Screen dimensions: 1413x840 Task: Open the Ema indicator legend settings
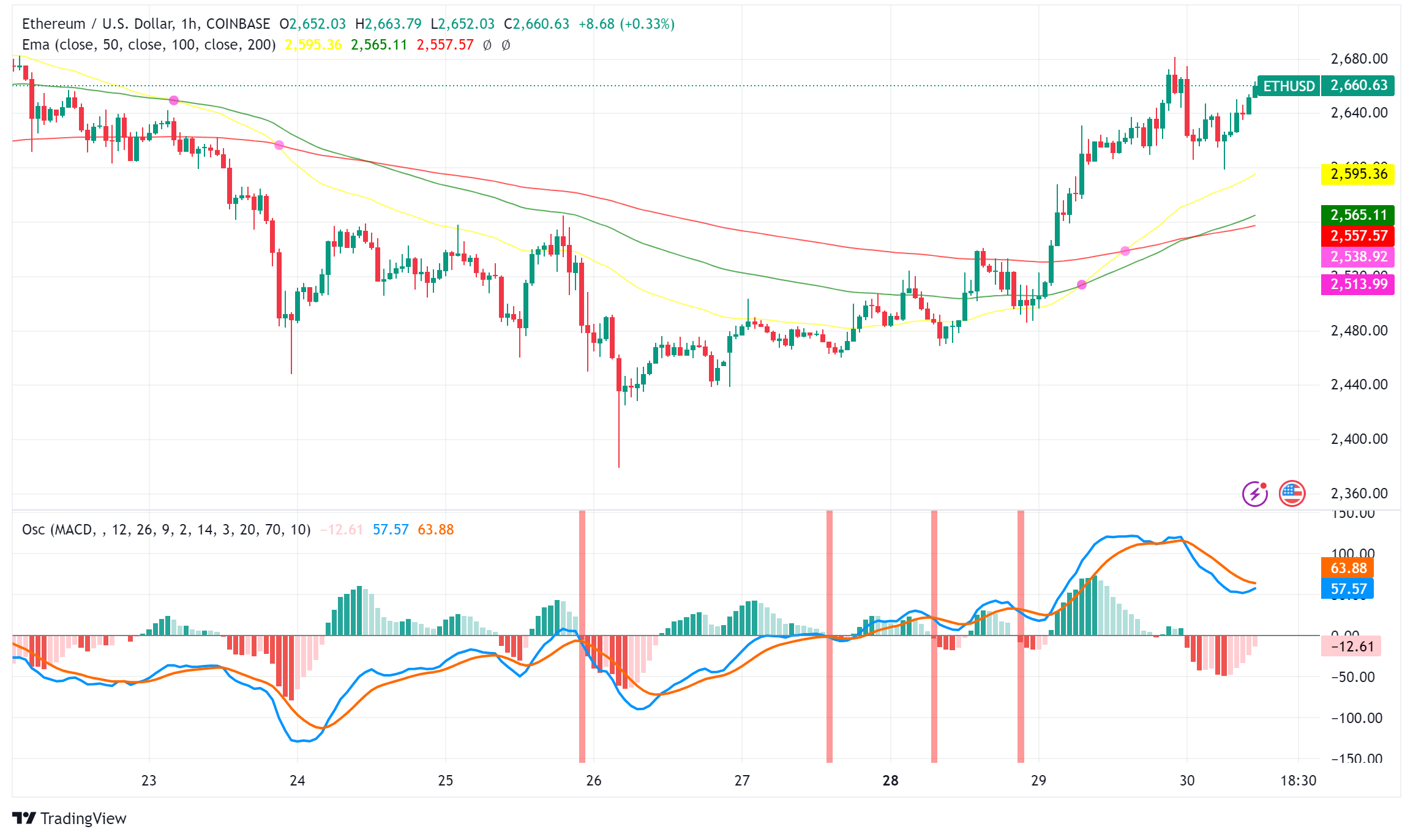point(149,45)
